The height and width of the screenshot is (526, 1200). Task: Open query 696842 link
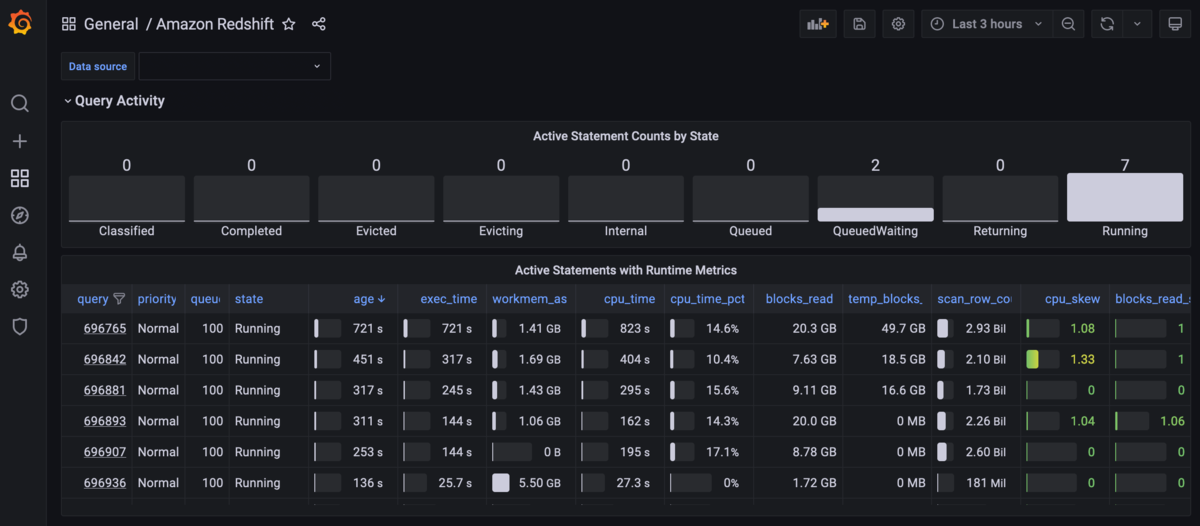pos(105,359)
